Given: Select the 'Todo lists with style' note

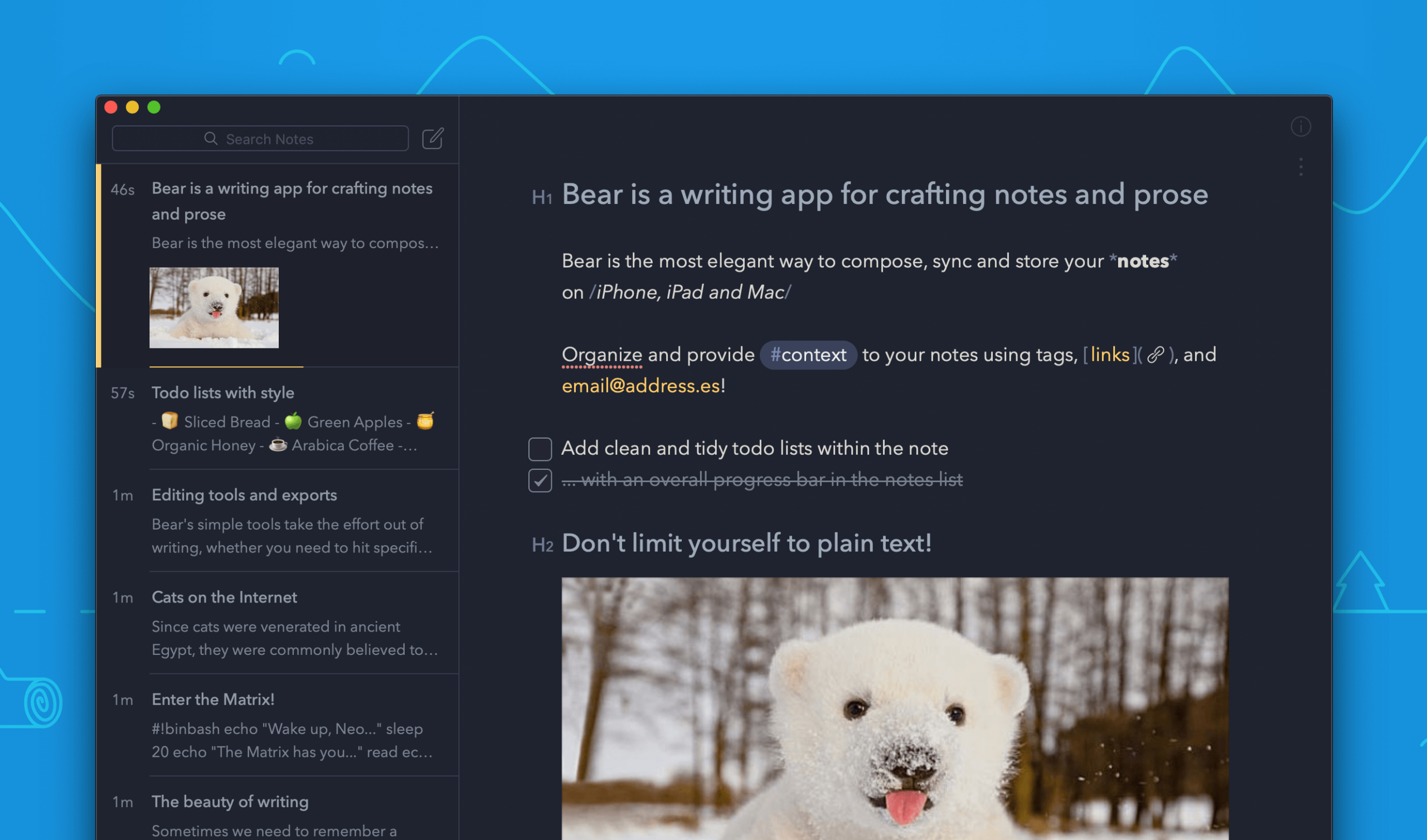Looking at the screenshot, I should click(222, 392).
